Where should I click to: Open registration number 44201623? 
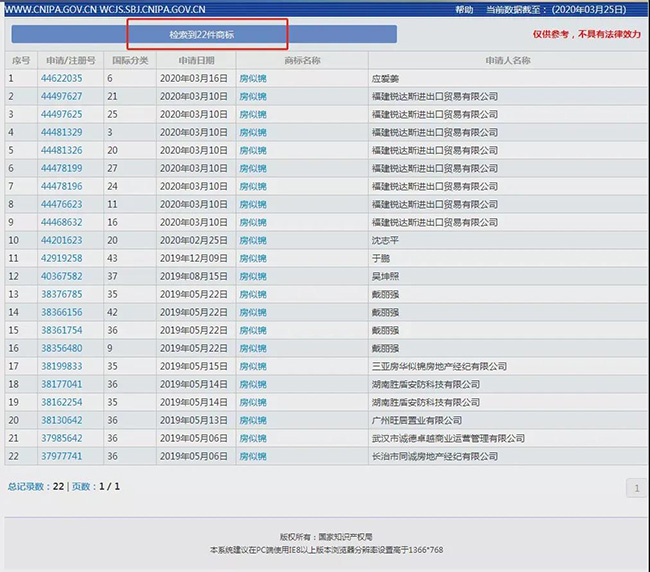(x=61, y=240)
